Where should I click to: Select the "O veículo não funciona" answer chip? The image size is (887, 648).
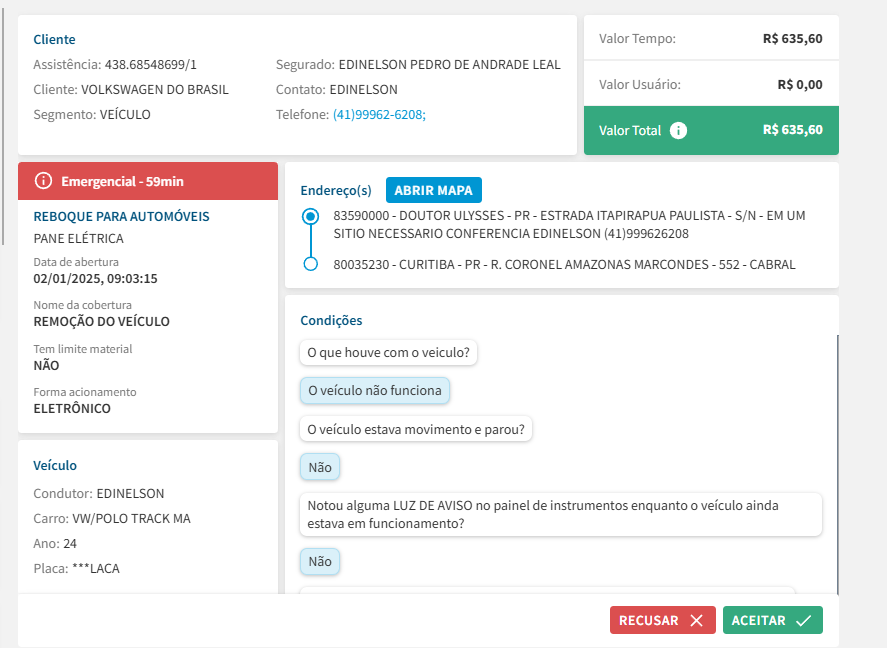(x=374, y=391)
